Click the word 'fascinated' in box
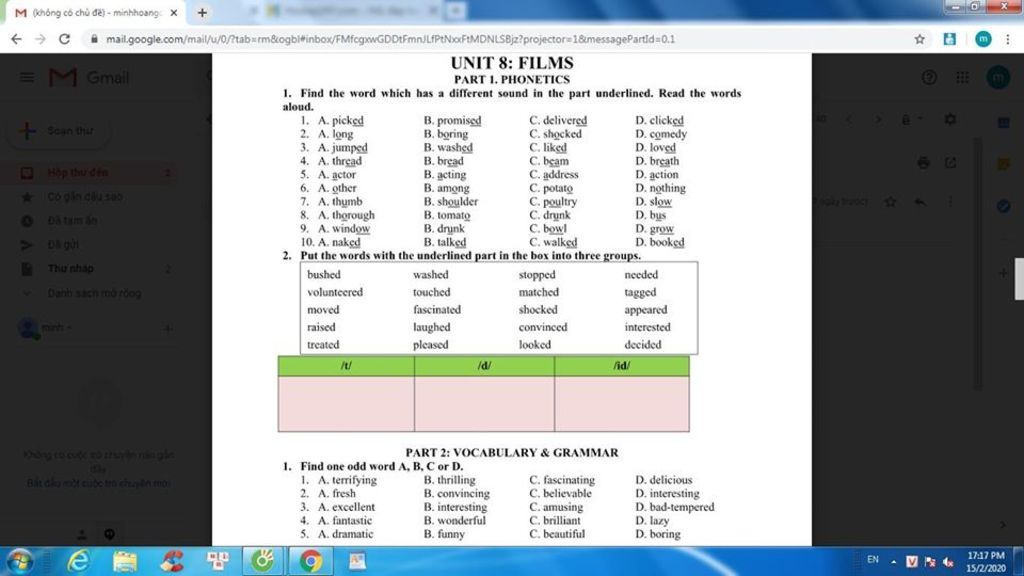The width and height of the screenshot is (1024, 576). coord(437,310)
